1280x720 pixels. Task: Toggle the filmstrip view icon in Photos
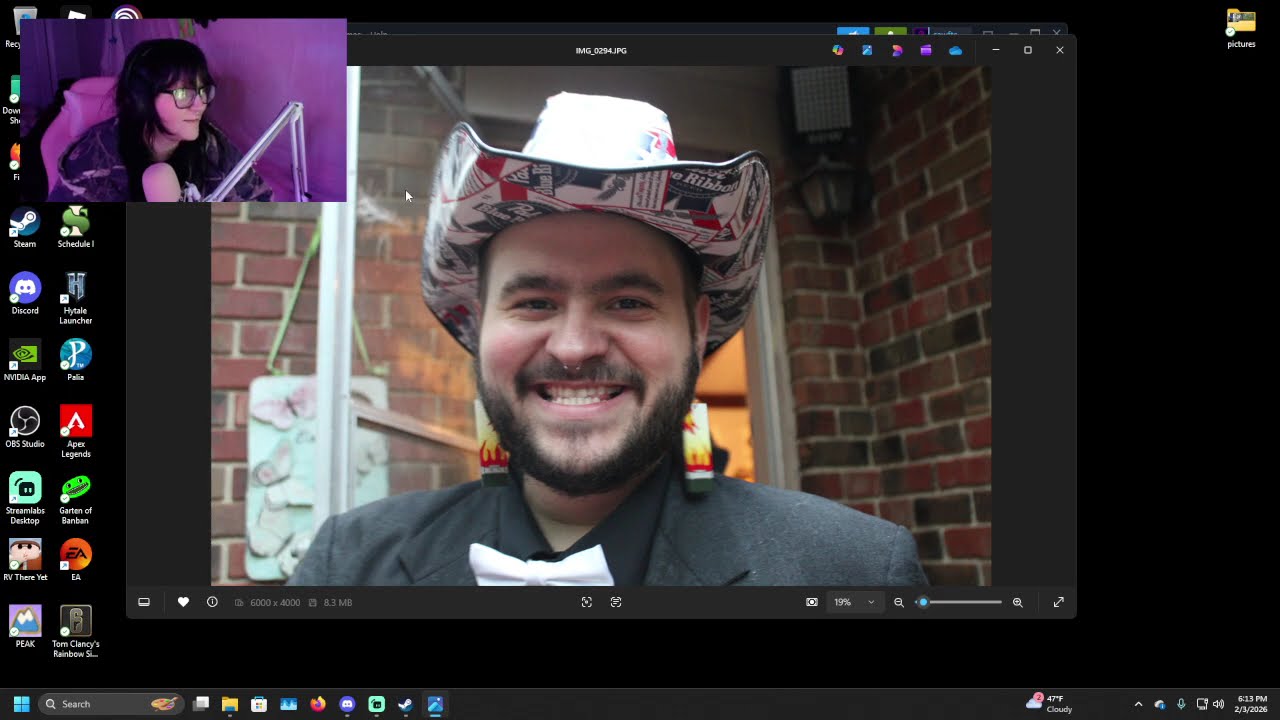144,602
